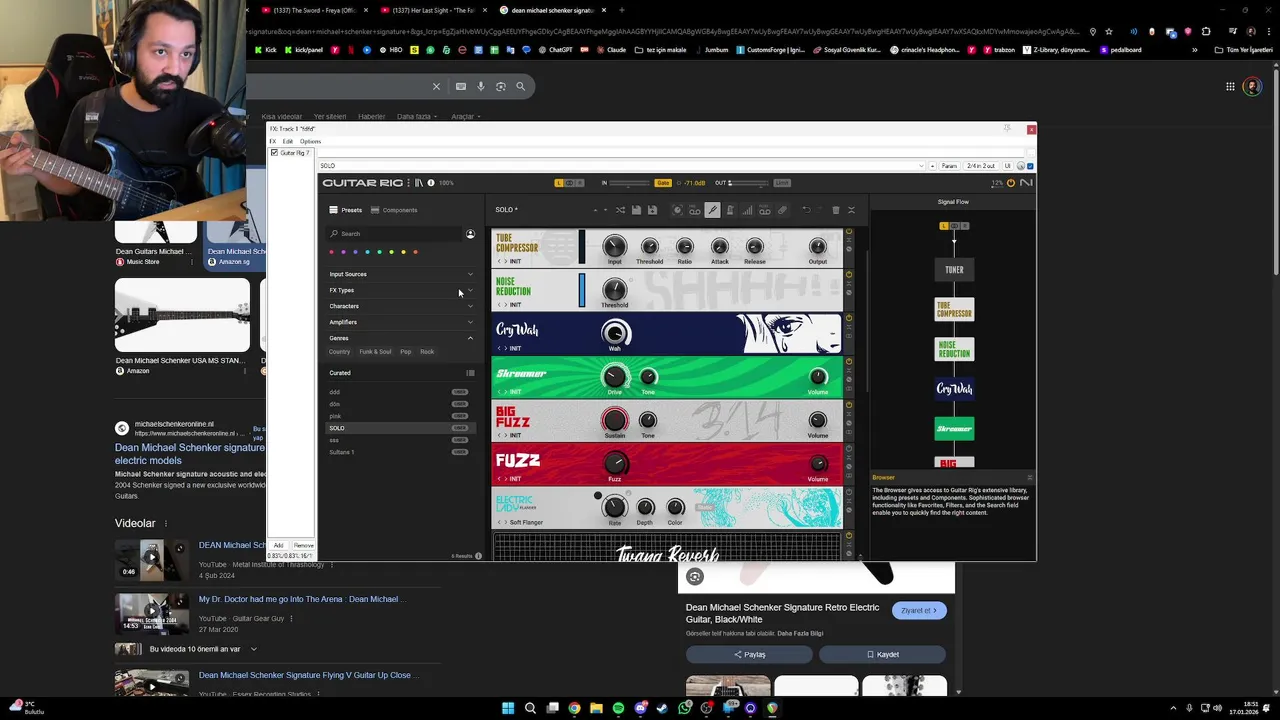
Task: Toggle Big Fuzz module power button
Action: coord(849,405)
